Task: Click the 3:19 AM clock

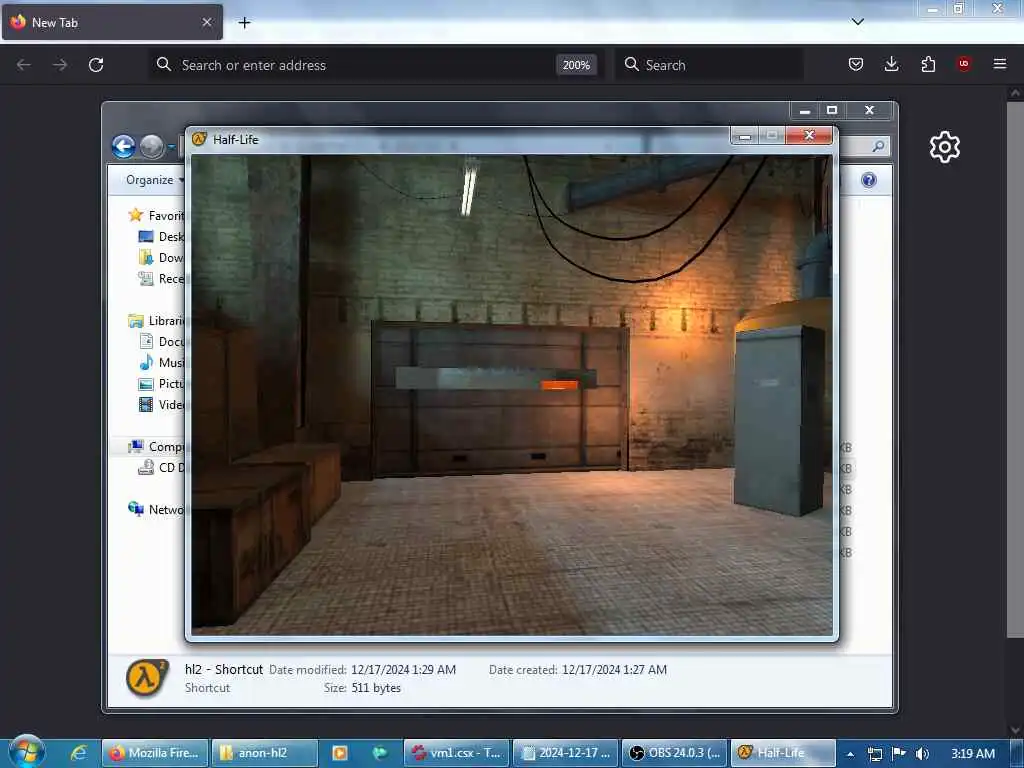Action: click(x=972, y=754)
